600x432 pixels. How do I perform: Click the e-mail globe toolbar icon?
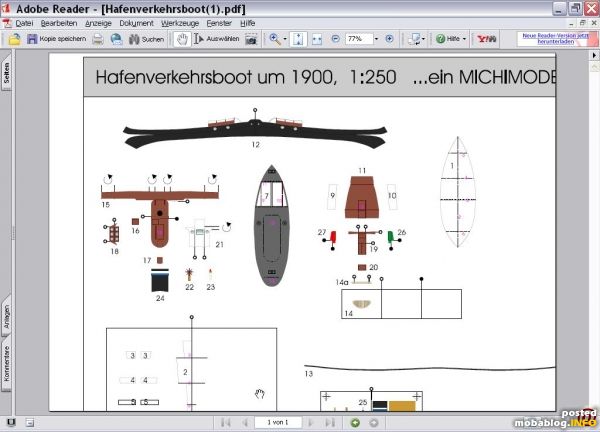116,39
